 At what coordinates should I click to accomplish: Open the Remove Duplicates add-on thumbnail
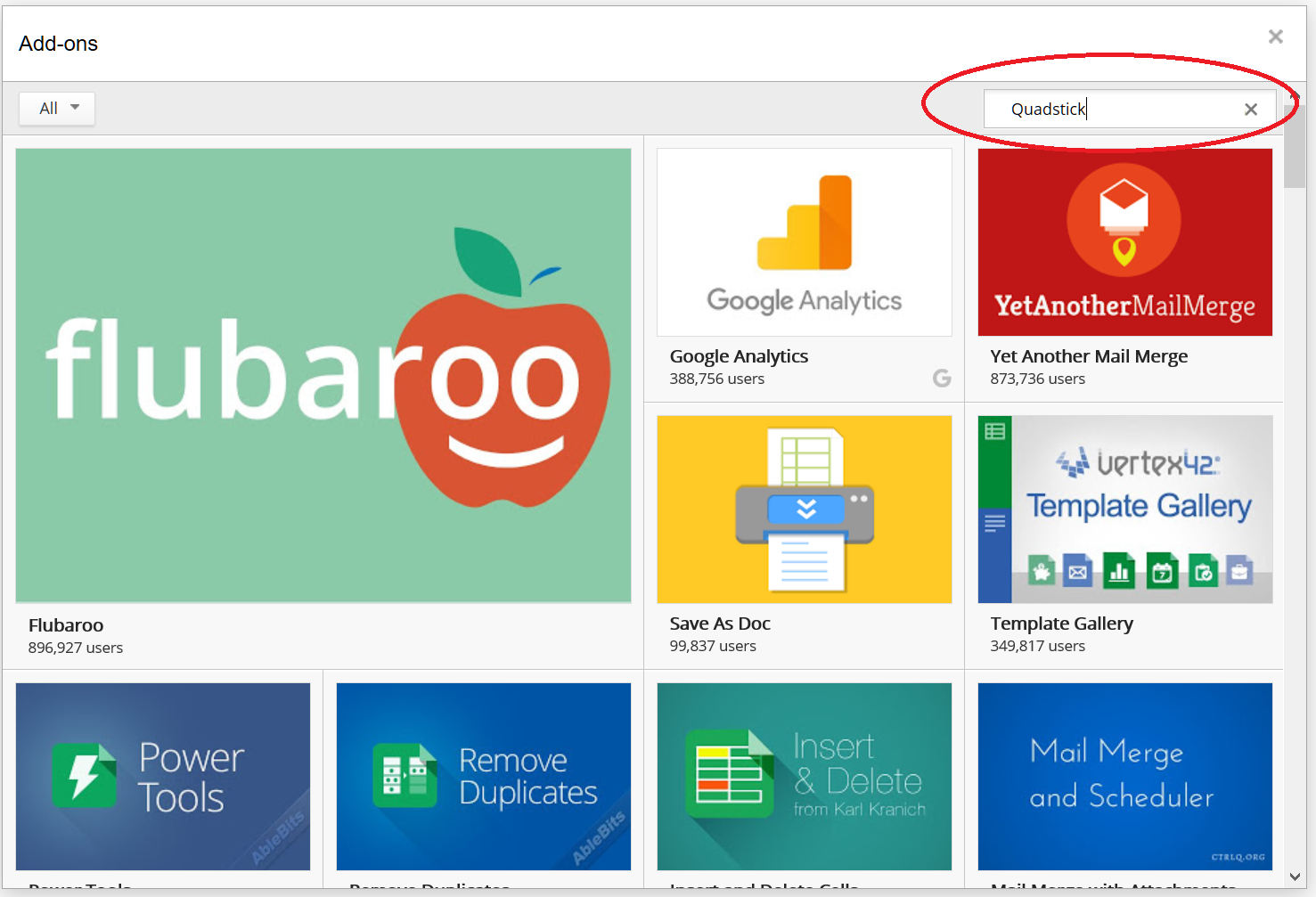484,777
